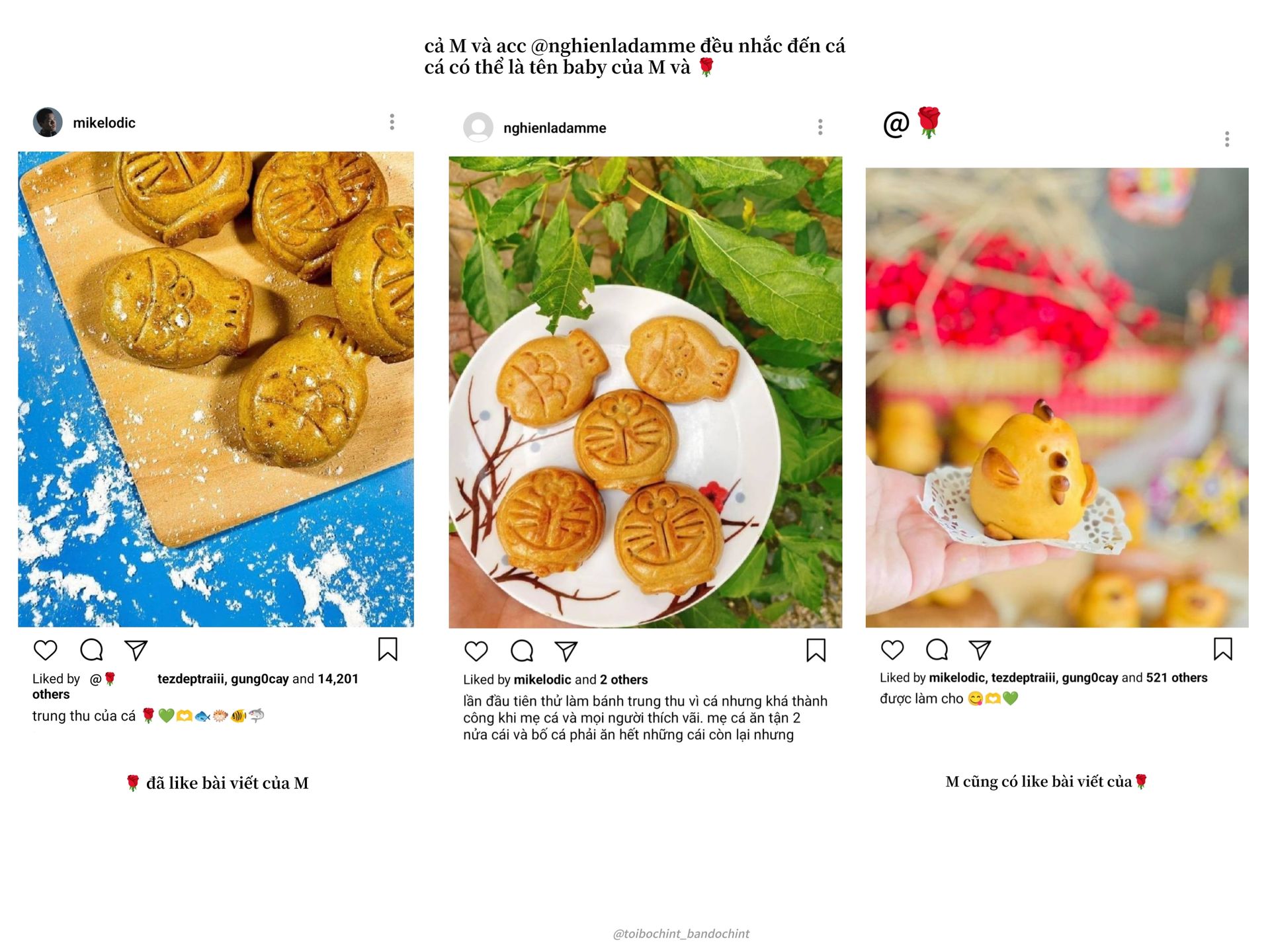Open mikelodic profile avatar

(48, 122)
